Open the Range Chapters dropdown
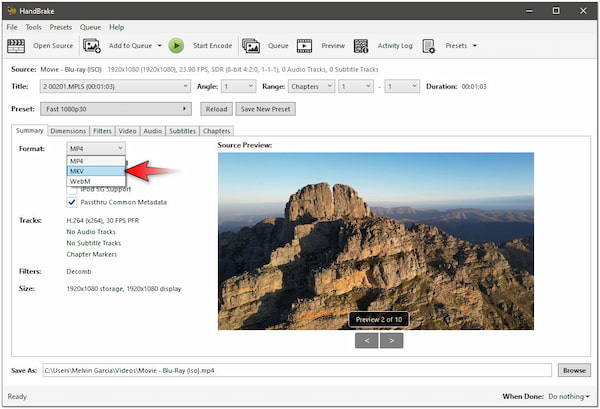The width and height of the screenshot is (600, 409). (x=311, y=86)
